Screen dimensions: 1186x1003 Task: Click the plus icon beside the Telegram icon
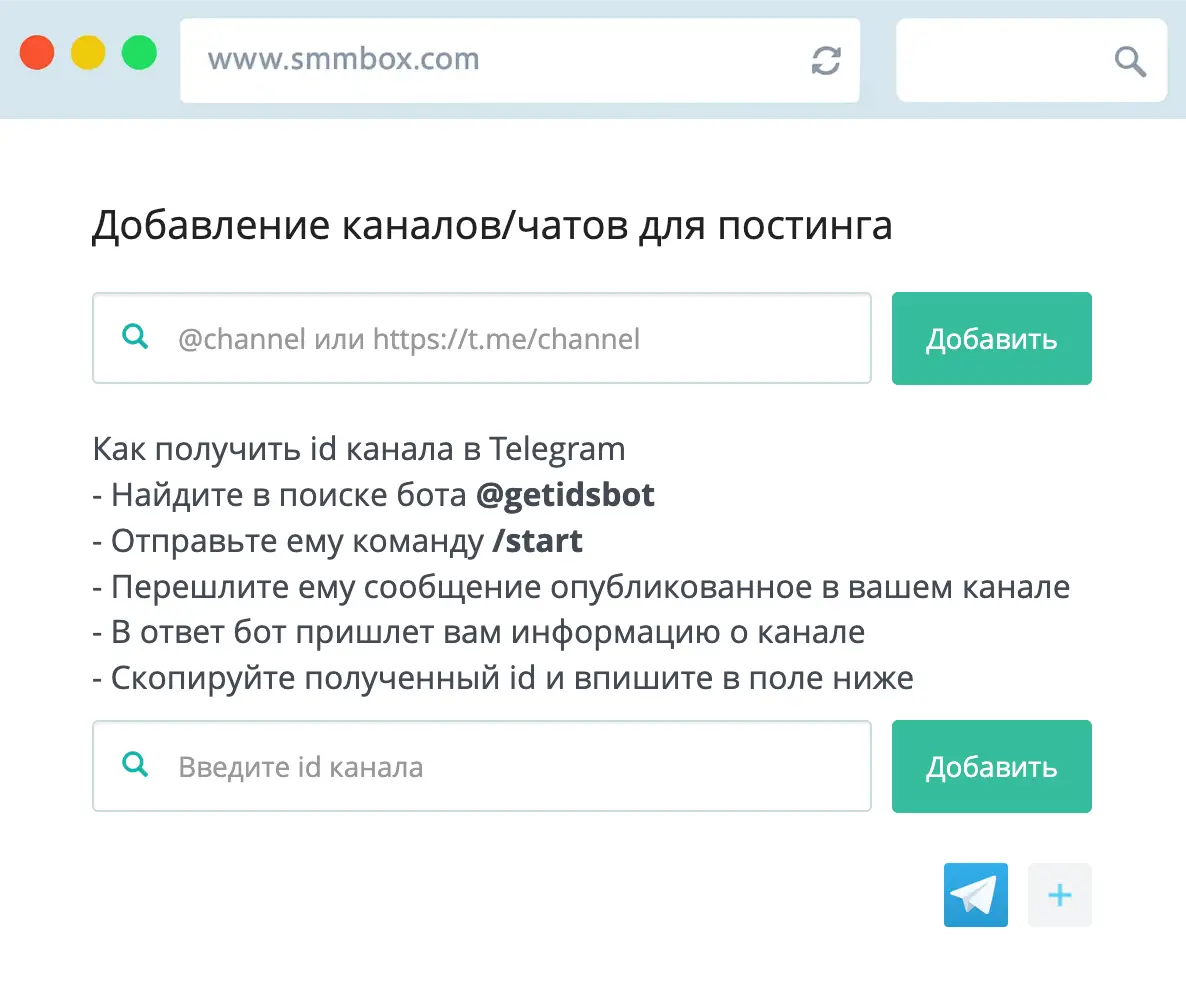[x=1060, y=895]
